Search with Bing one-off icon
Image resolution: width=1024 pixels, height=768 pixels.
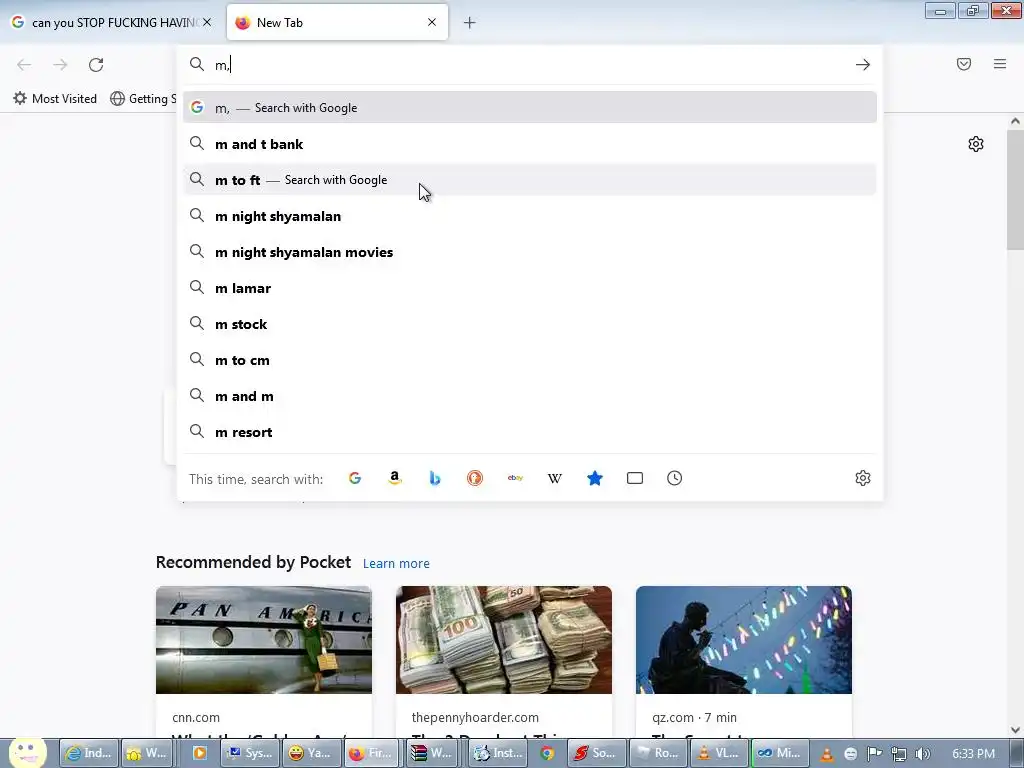tap(435, 478)
